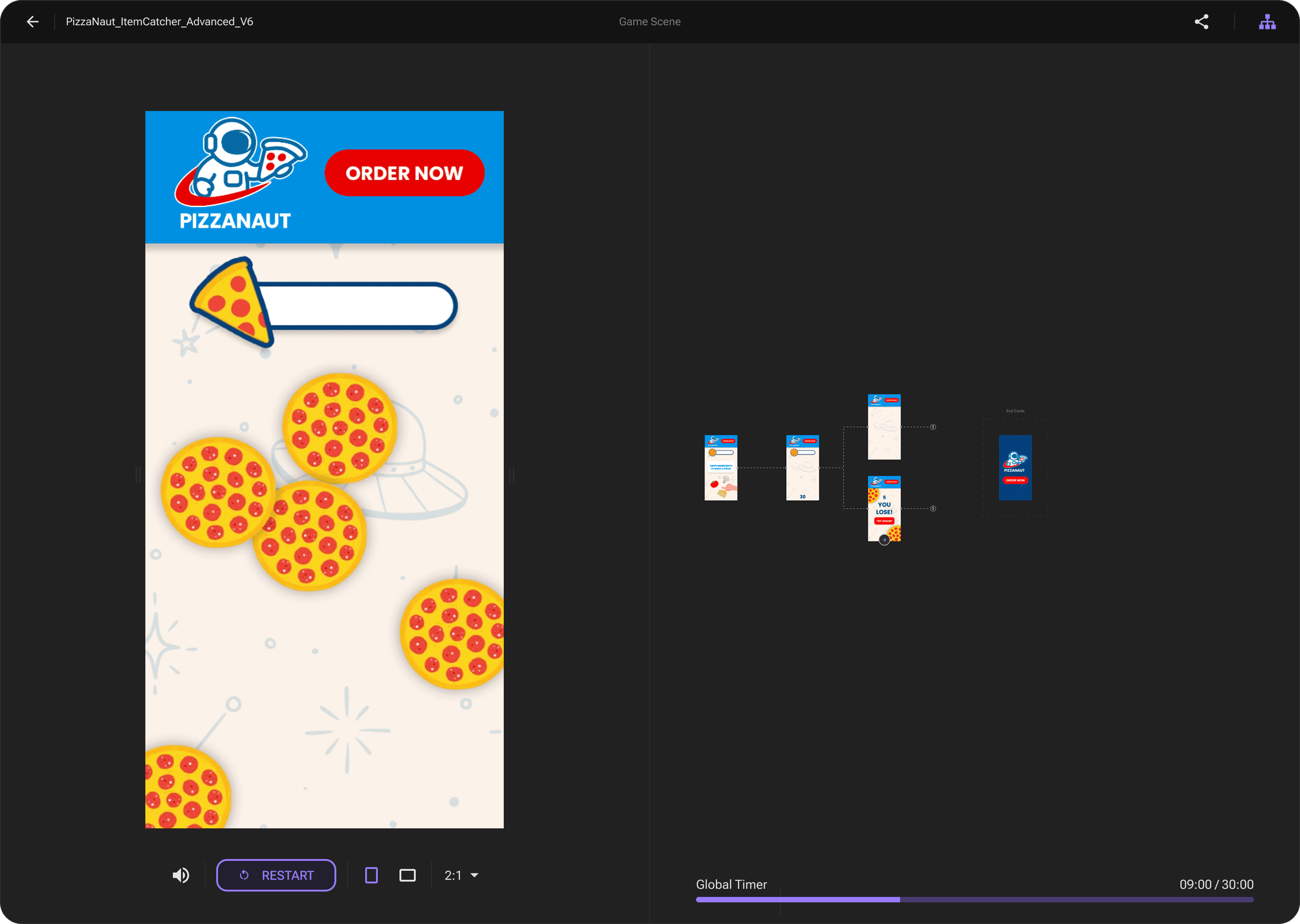This screenshot has width=1300, height=924.
Task: Click the Global Timer progress bar
Action: point(974,900)
